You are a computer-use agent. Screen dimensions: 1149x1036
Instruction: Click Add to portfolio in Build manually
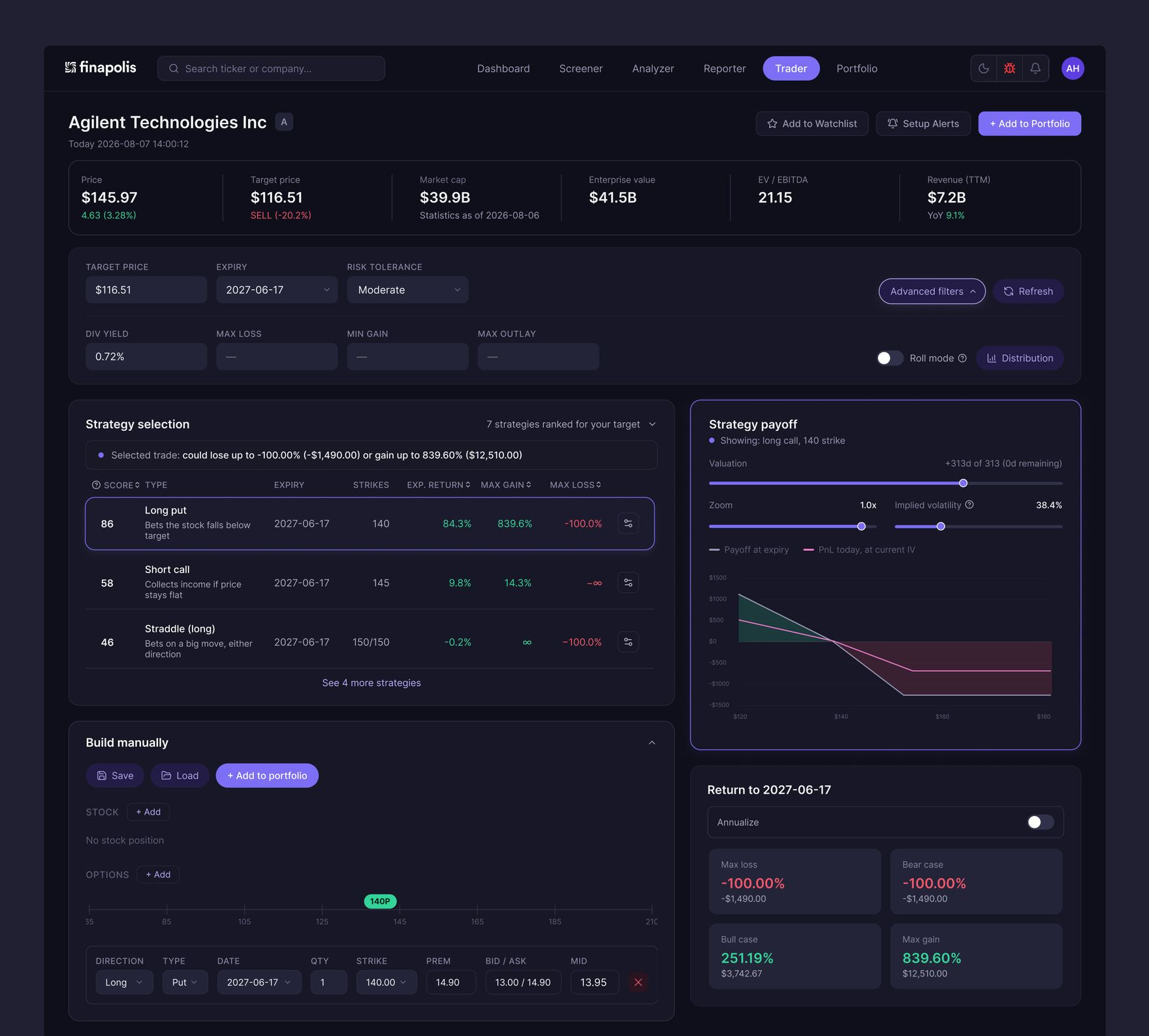(267, 776)
